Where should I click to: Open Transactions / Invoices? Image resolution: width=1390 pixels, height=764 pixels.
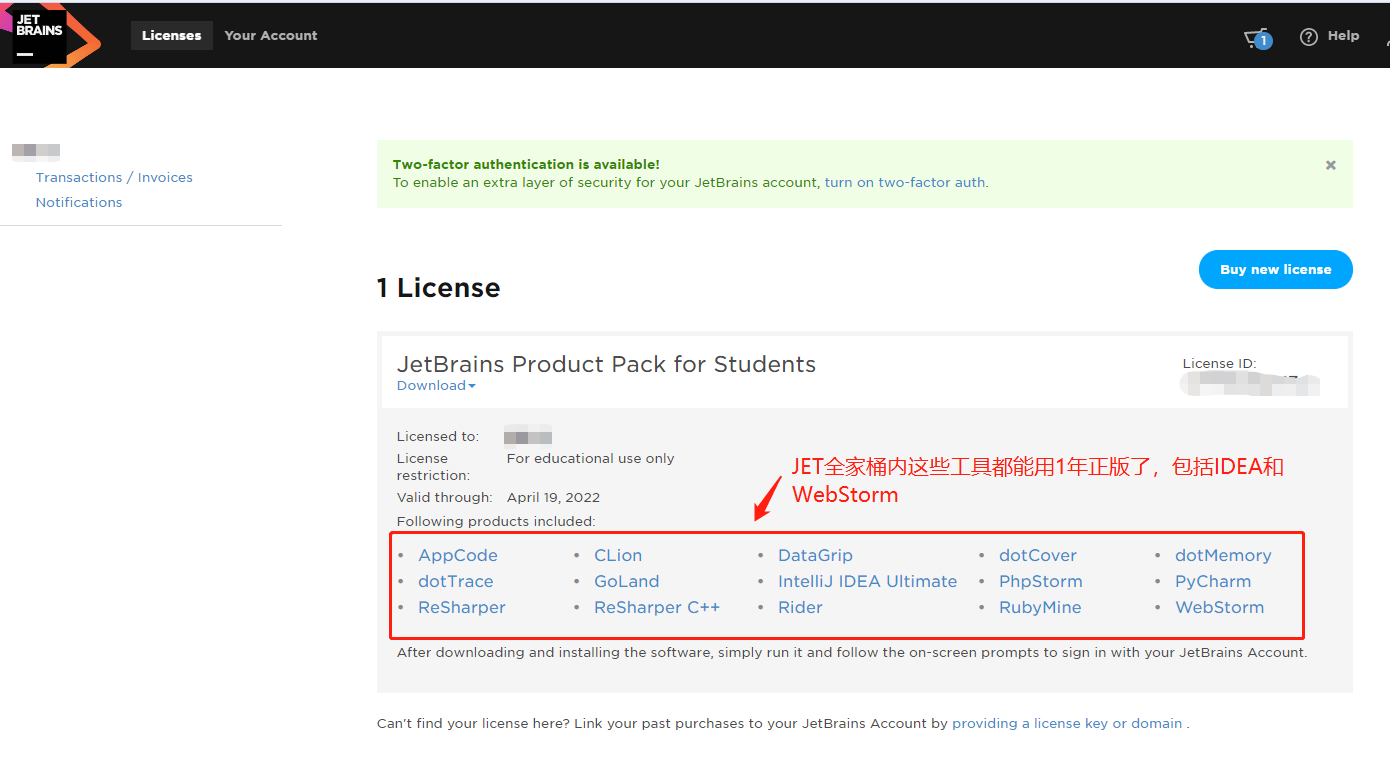[x=114, y=177]
